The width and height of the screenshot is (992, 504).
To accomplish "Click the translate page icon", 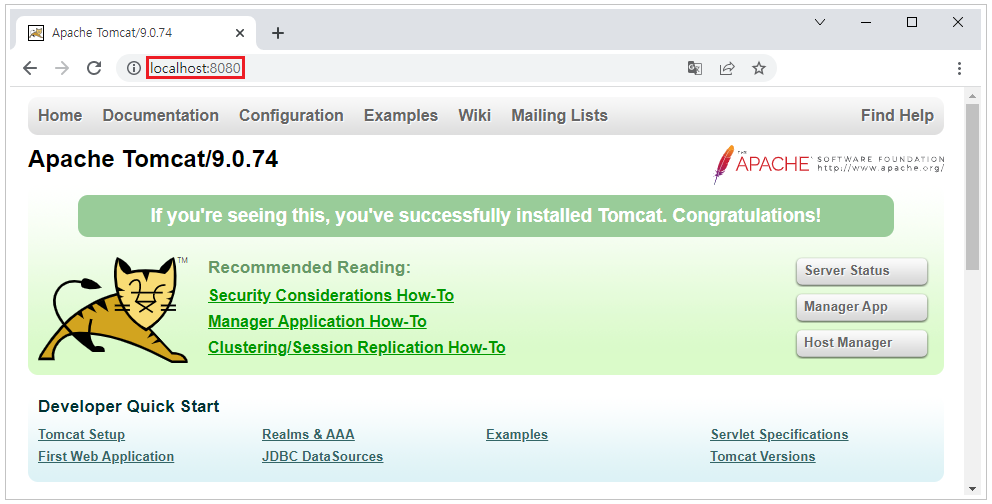I will (x=695, y=68).
